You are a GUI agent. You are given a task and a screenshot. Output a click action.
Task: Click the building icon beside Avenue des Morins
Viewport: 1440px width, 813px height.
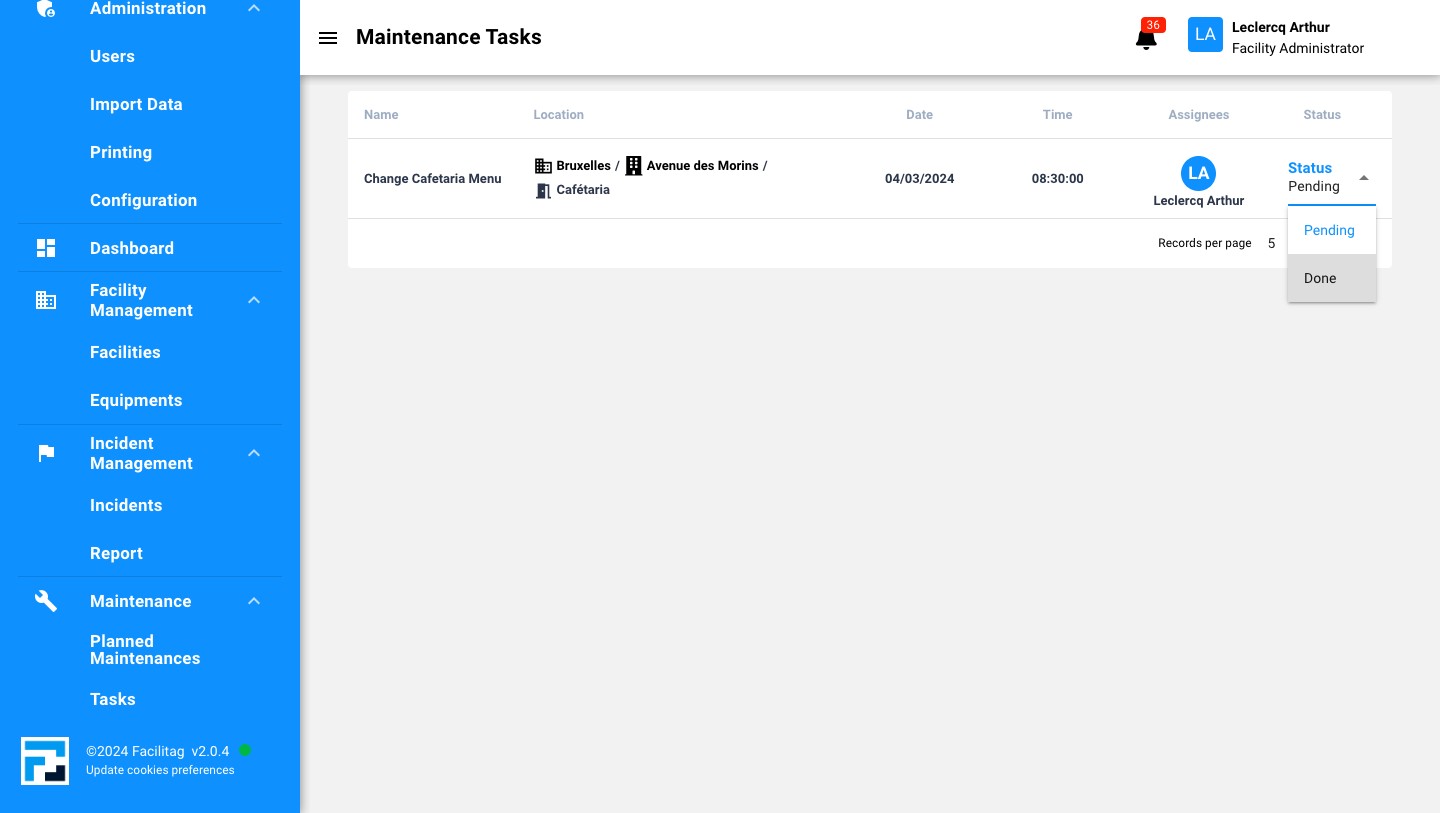pos(633,166)
